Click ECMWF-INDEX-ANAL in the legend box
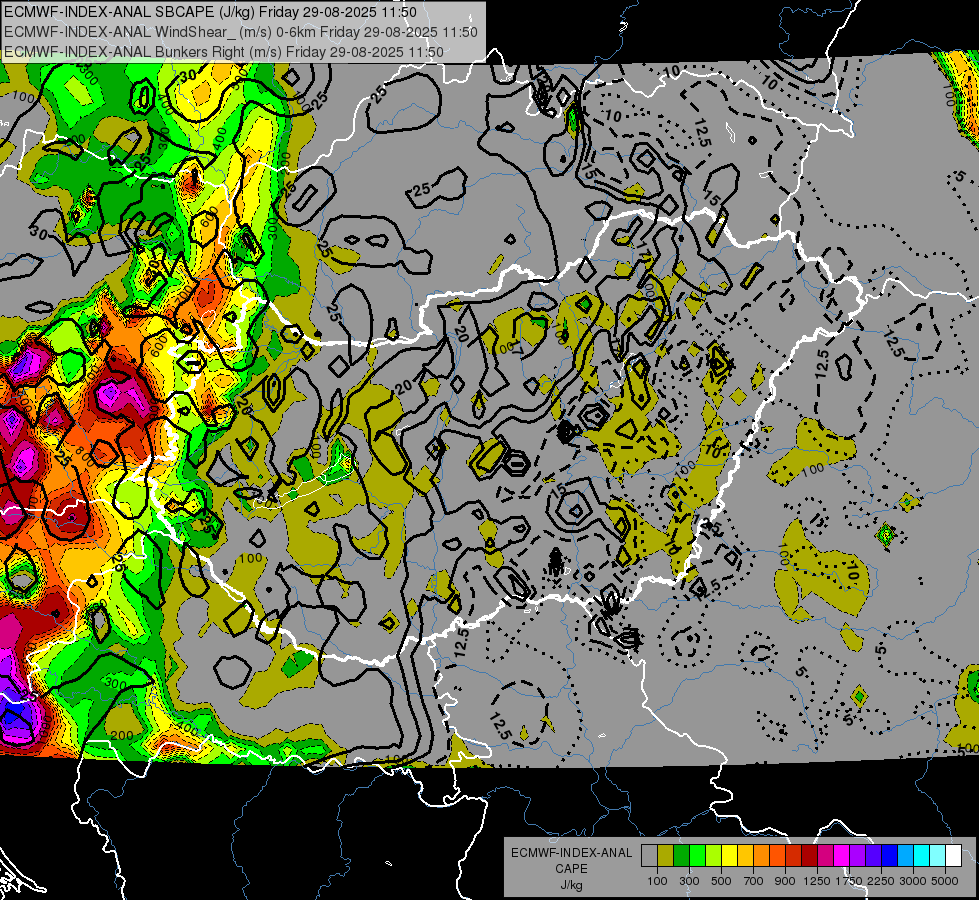Image resolution: width=979 pixels, height=900 pixels. pyautogui.click(x=571, y=853)
